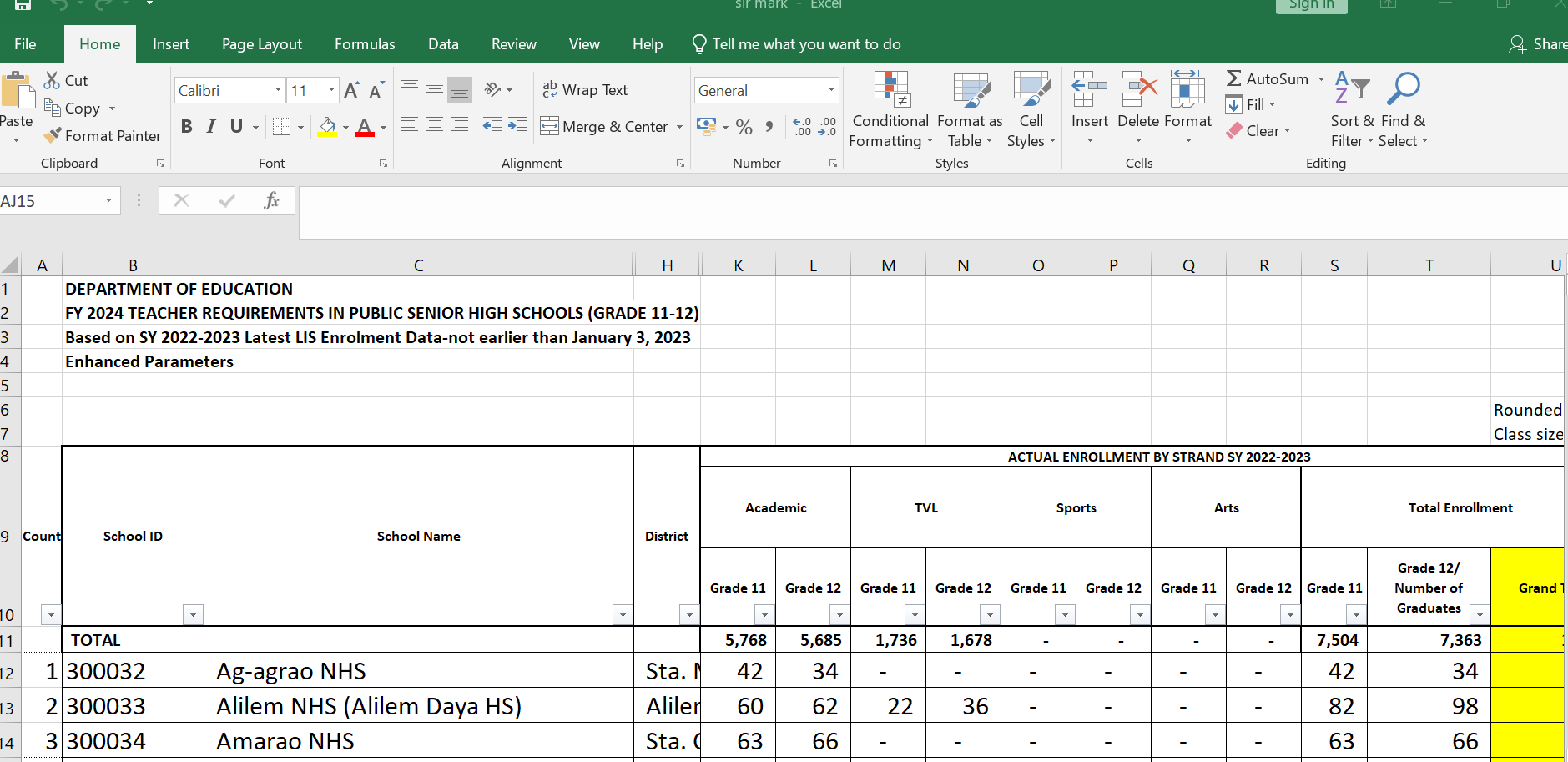The width and height of the screenshot is (1568, 762).
Task: Open the cell Borders tool
Action: 281,127
